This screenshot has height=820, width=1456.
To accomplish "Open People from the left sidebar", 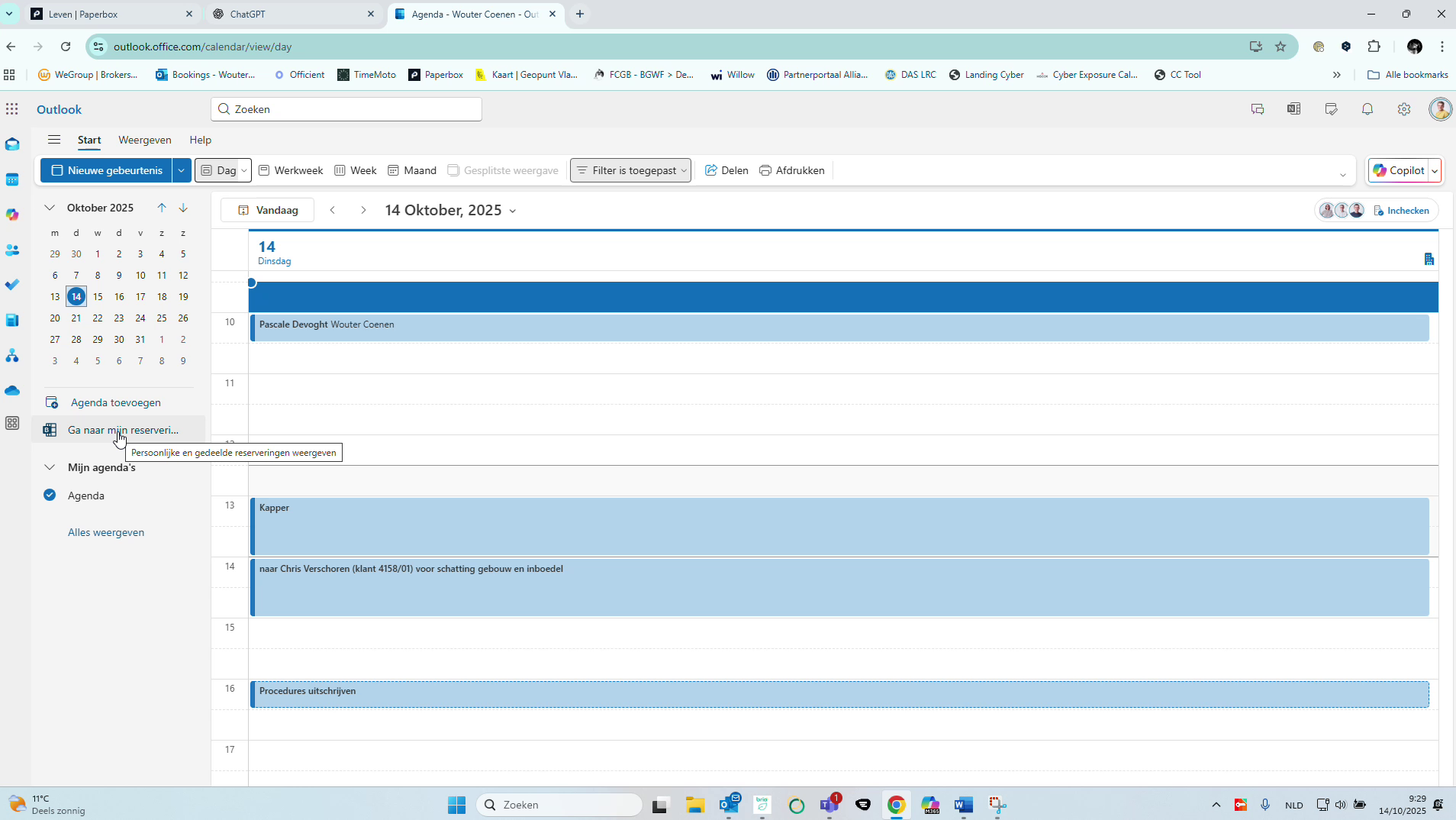I will tap(12, 250).
